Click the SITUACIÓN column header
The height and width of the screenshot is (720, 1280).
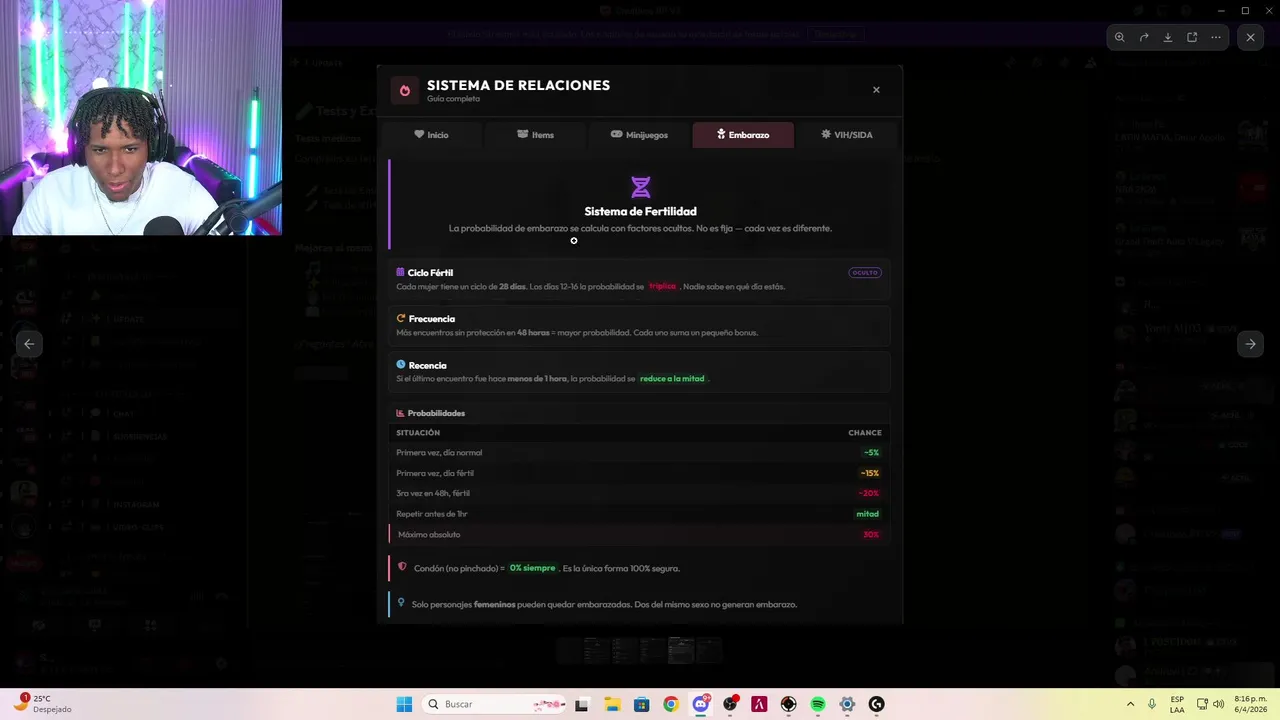[418, 433]
